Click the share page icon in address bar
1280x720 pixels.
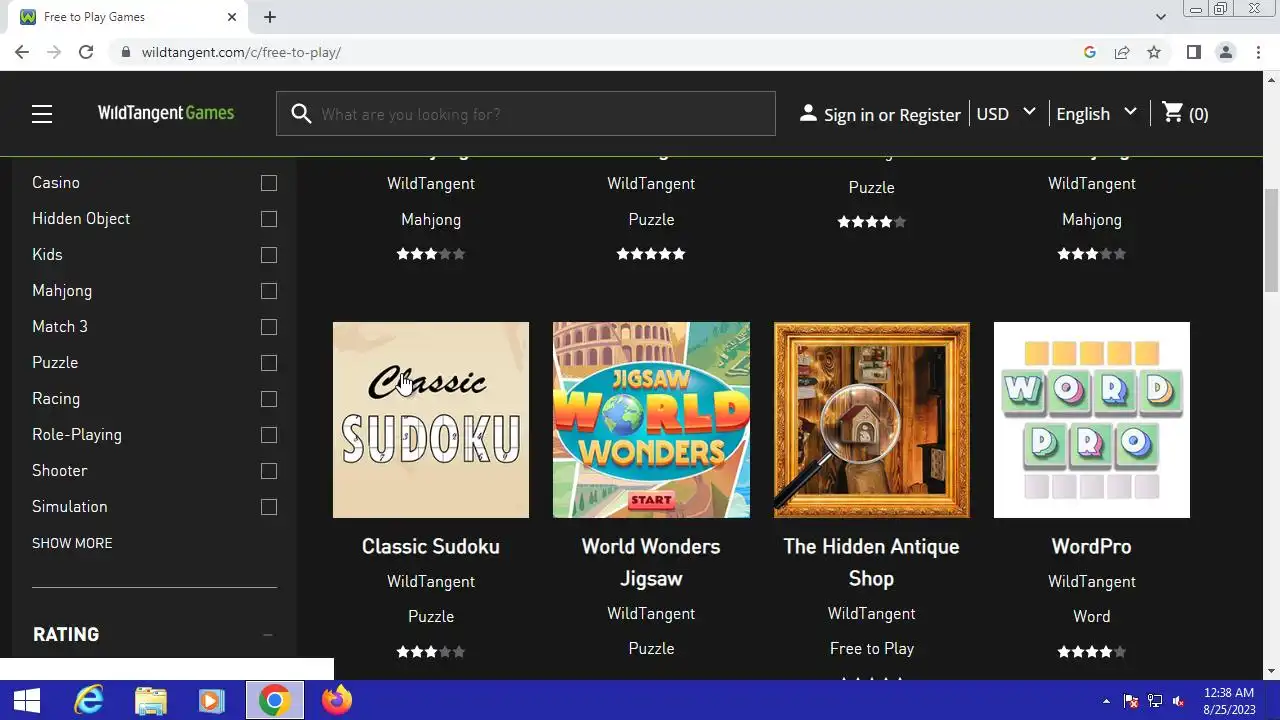coord(1122,52)
